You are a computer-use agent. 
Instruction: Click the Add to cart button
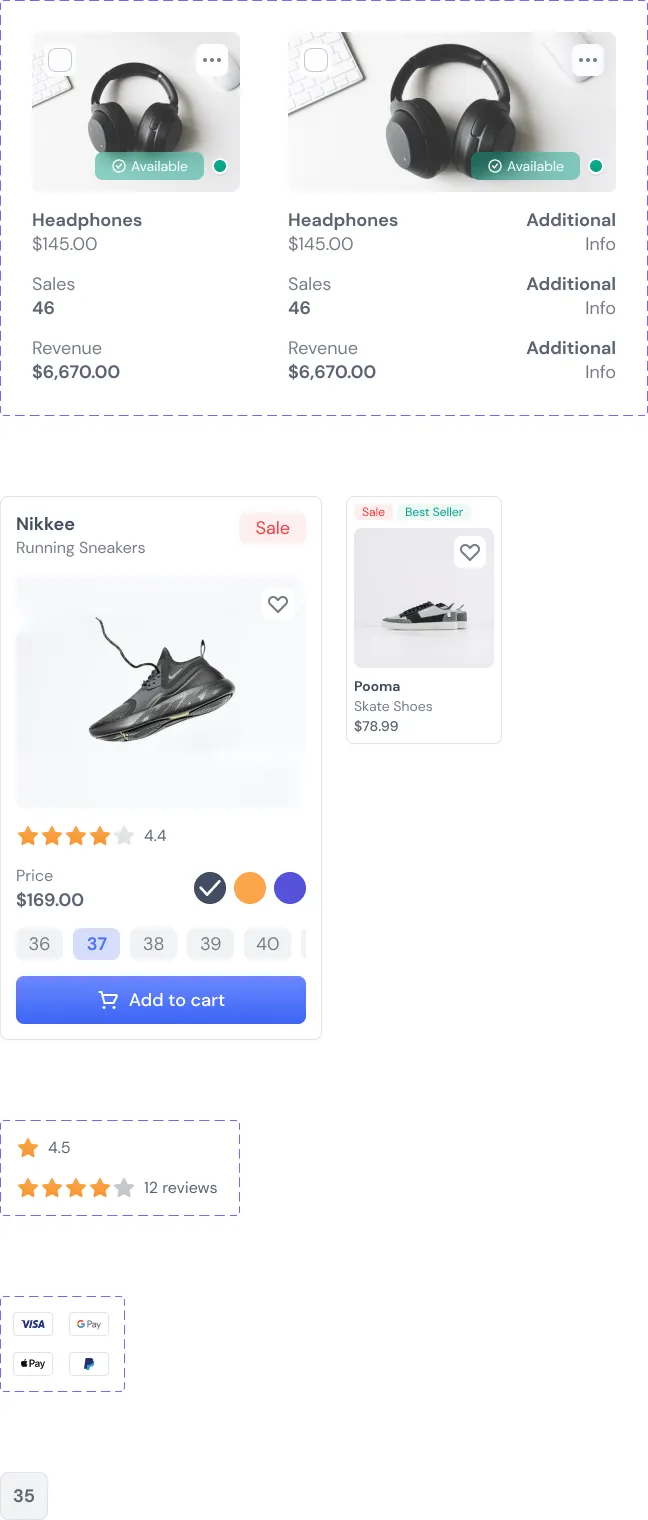[161, 1000]
